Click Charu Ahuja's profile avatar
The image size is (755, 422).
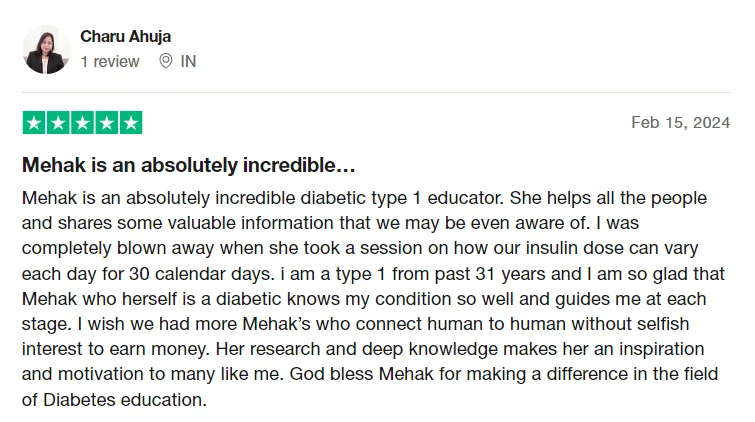[x=47, y=49]
